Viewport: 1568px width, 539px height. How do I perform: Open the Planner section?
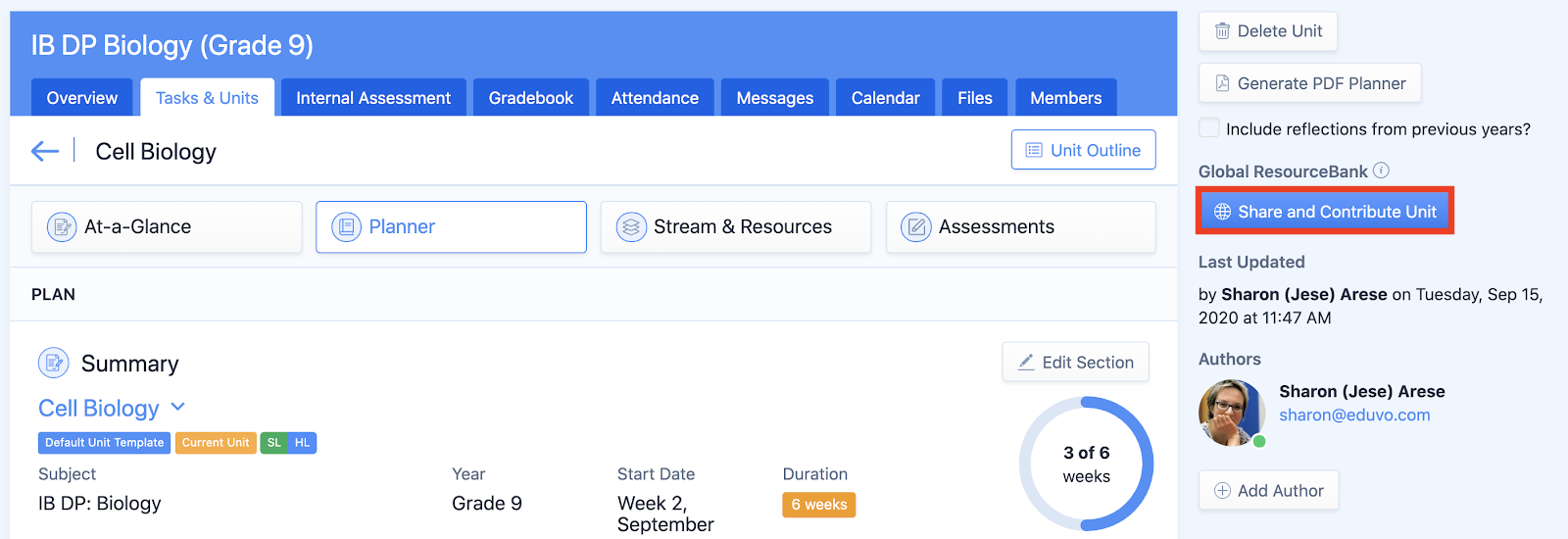tap(451, 227)
